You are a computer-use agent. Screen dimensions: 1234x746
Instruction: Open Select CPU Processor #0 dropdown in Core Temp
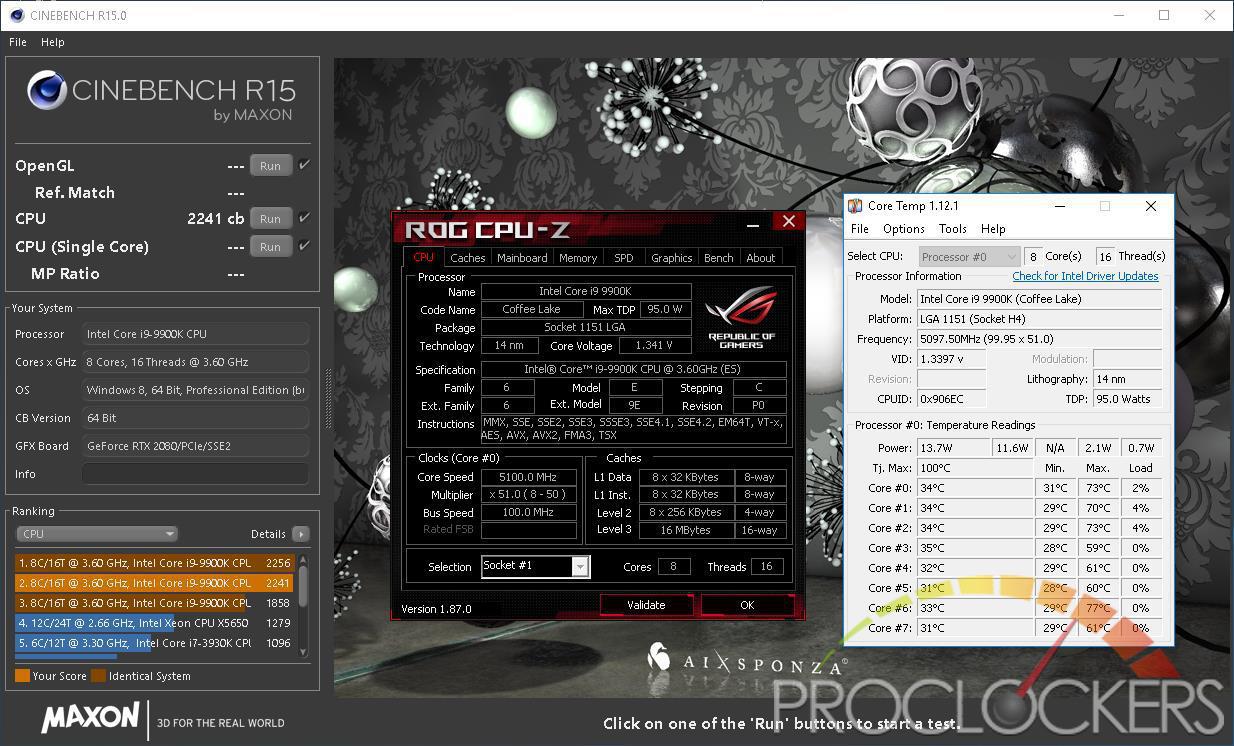click(x=969, y=257)
